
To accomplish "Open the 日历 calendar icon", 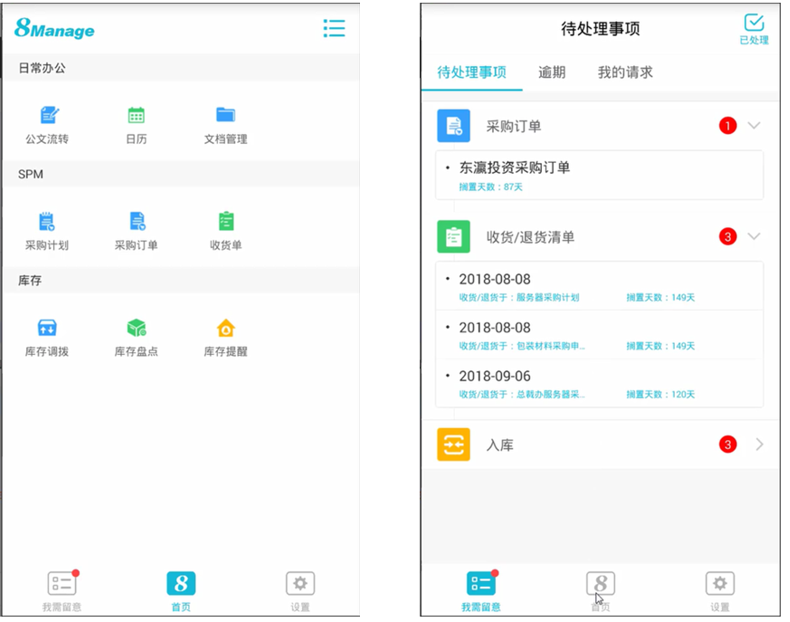I will pyautogui.click(x=136, y=116).
